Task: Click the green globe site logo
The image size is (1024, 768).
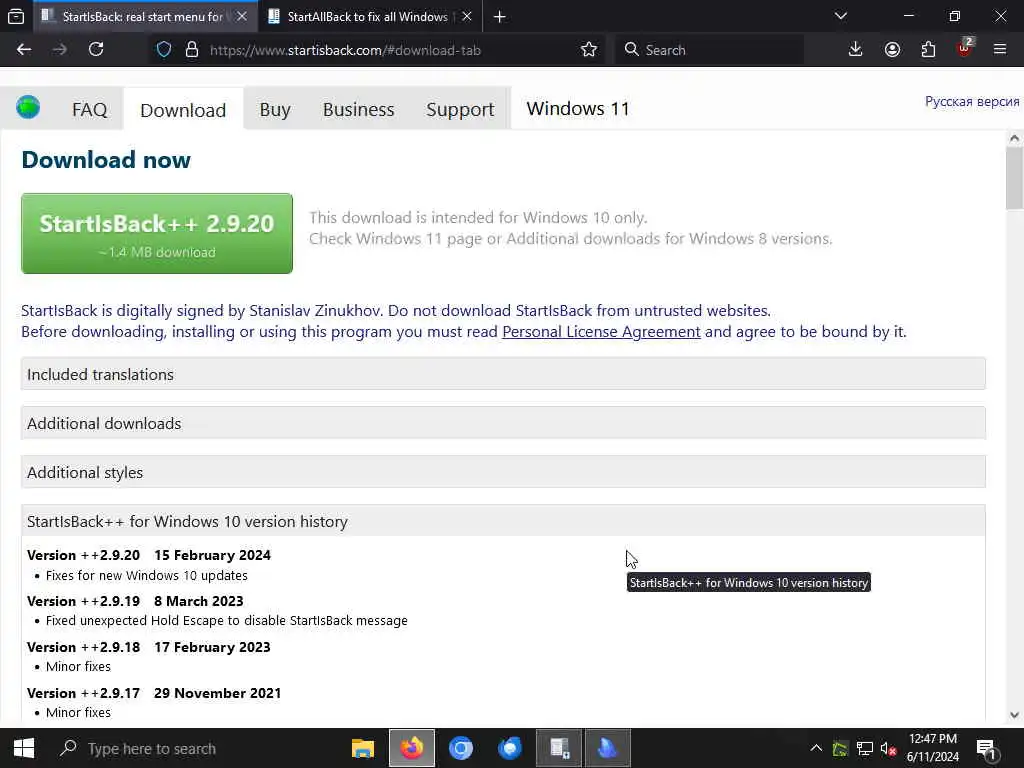Action: pos(28,106)
